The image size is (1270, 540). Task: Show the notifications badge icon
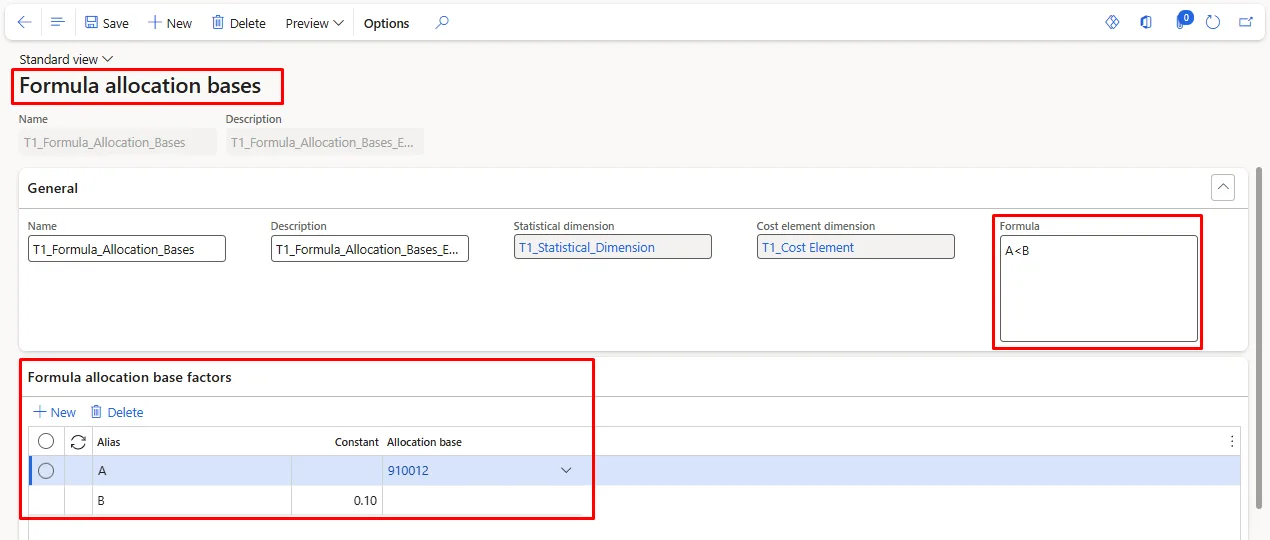point(1183,21)
